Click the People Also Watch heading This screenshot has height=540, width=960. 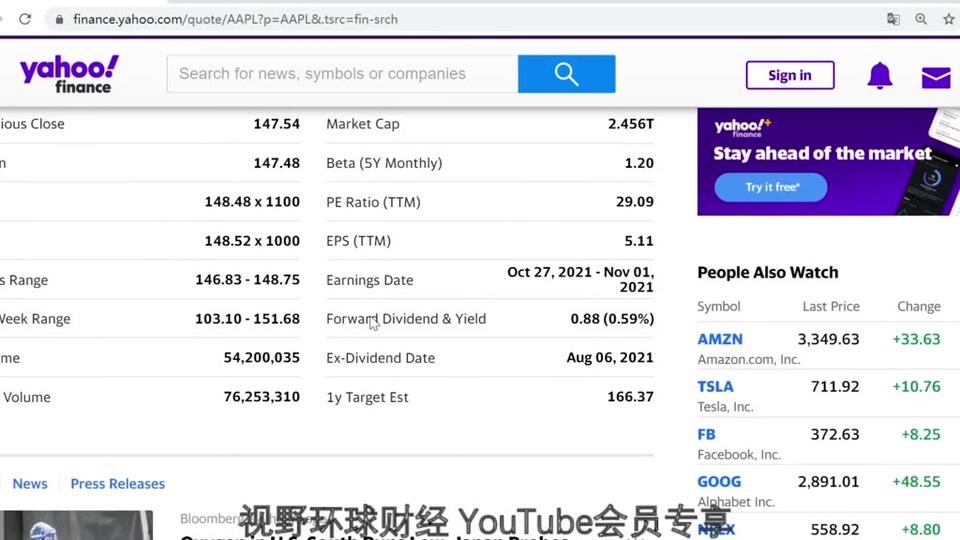(x=768, y=272)
